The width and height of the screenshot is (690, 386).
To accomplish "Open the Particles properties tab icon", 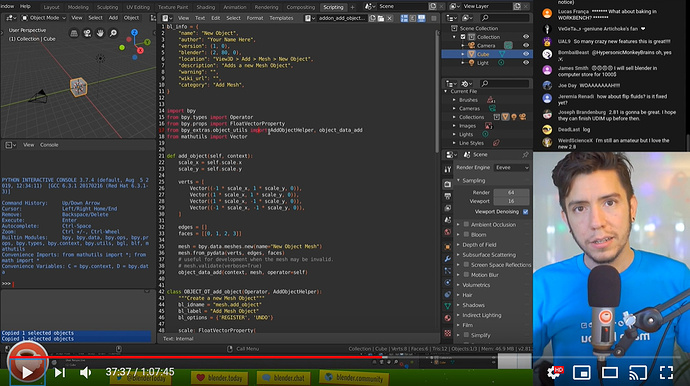I will coord(448,271).
